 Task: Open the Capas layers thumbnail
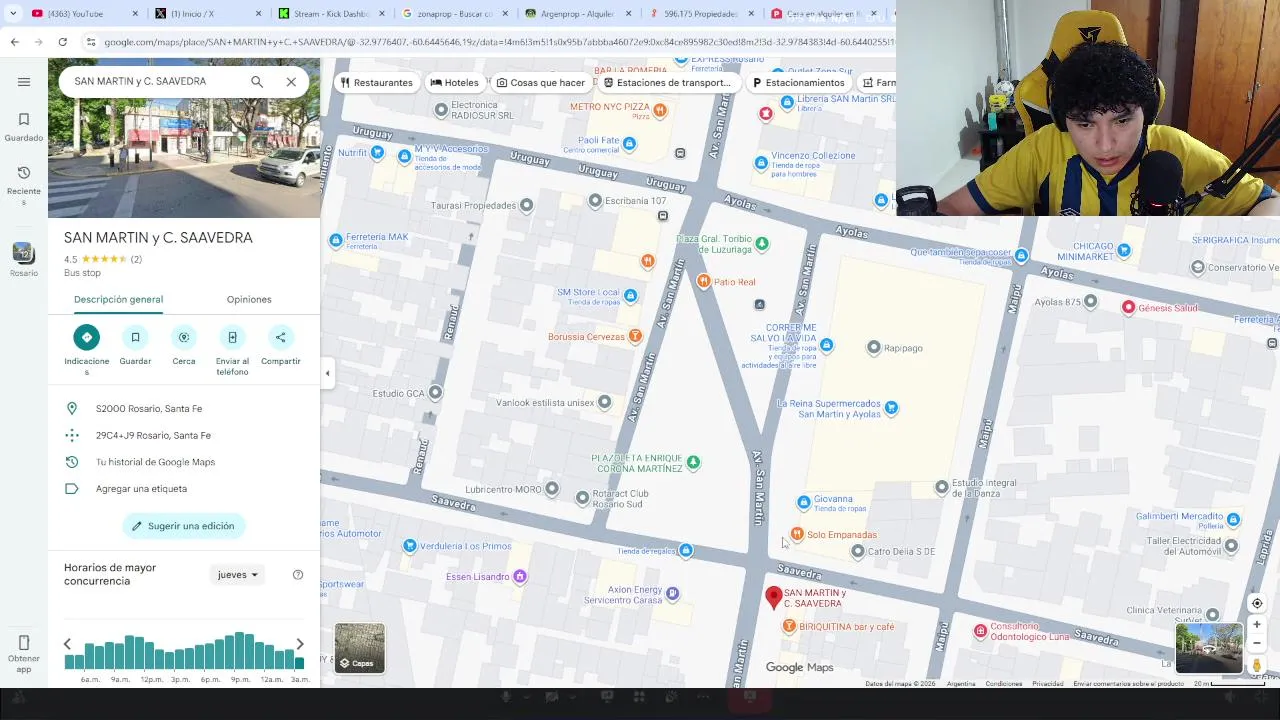[x=359, y=648]
